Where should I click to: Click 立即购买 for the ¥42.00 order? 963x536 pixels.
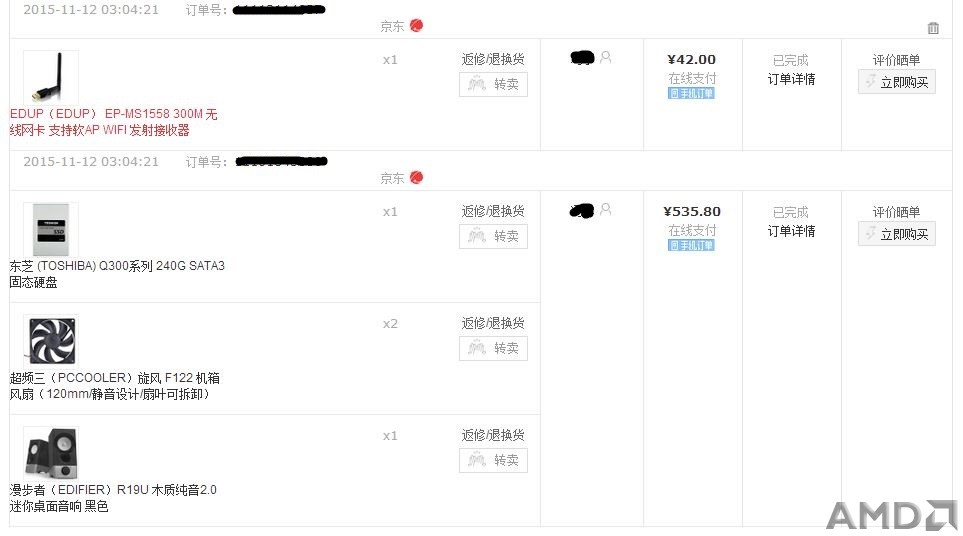pos(897,82)
